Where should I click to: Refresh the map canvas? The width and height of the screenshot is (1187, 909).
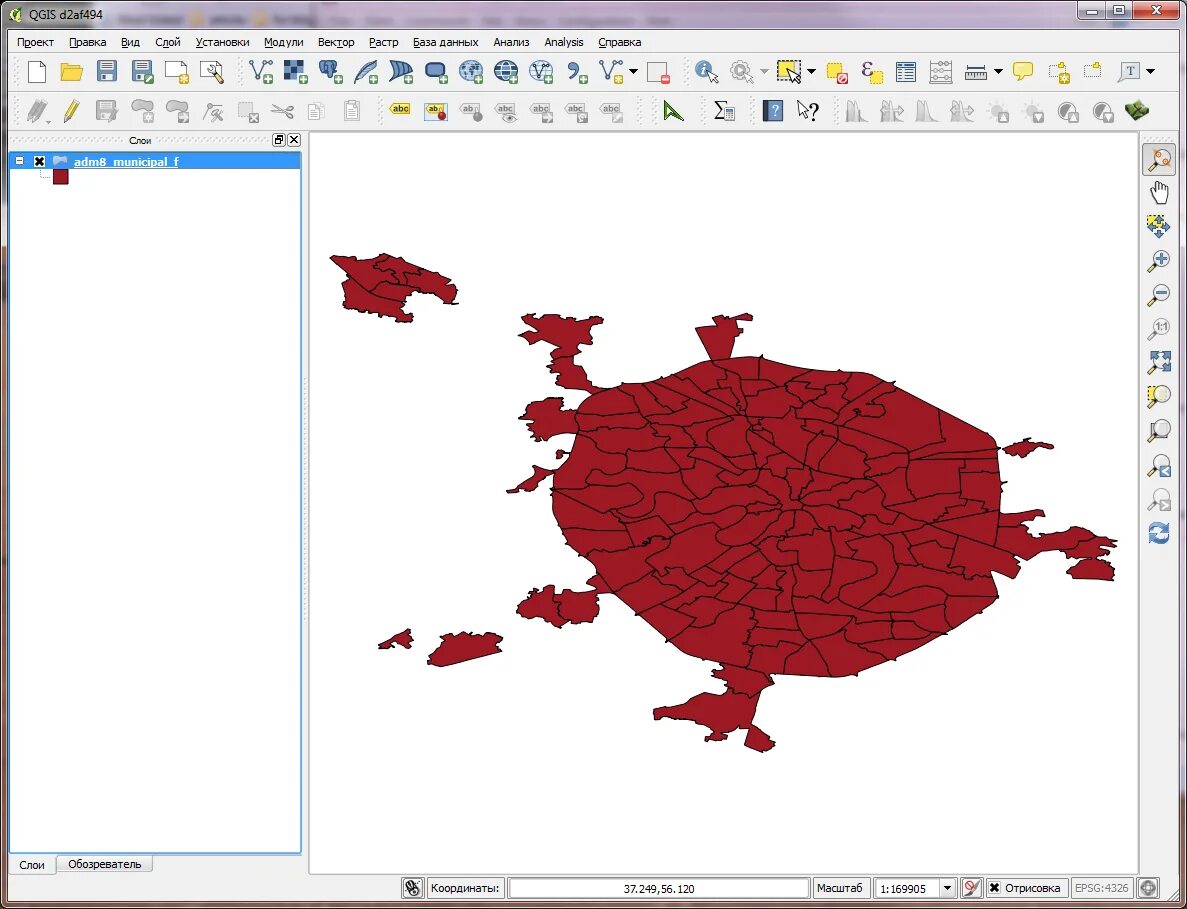pos(1158,532)
